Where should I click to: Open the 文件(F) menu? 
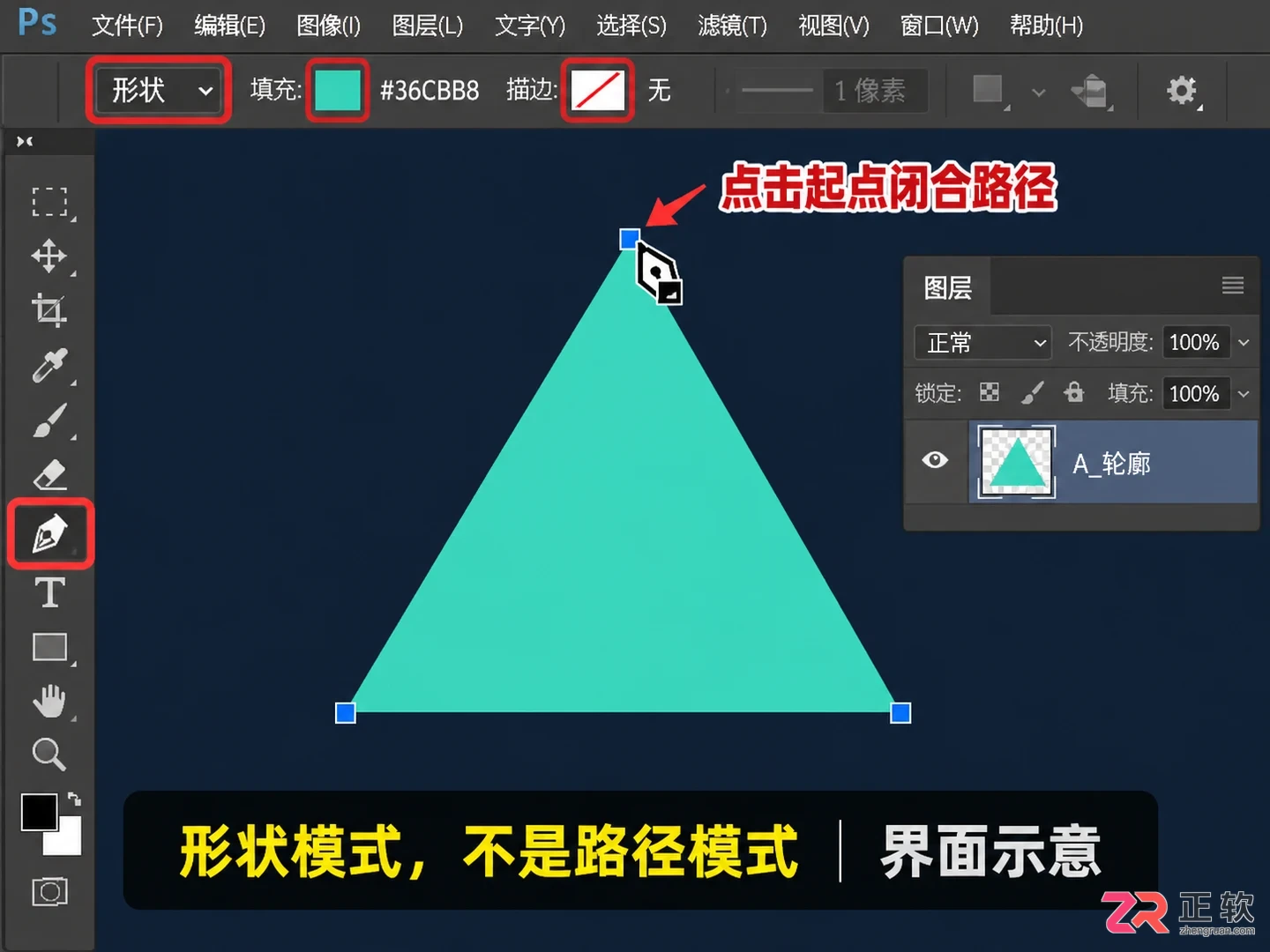[128, 26]
